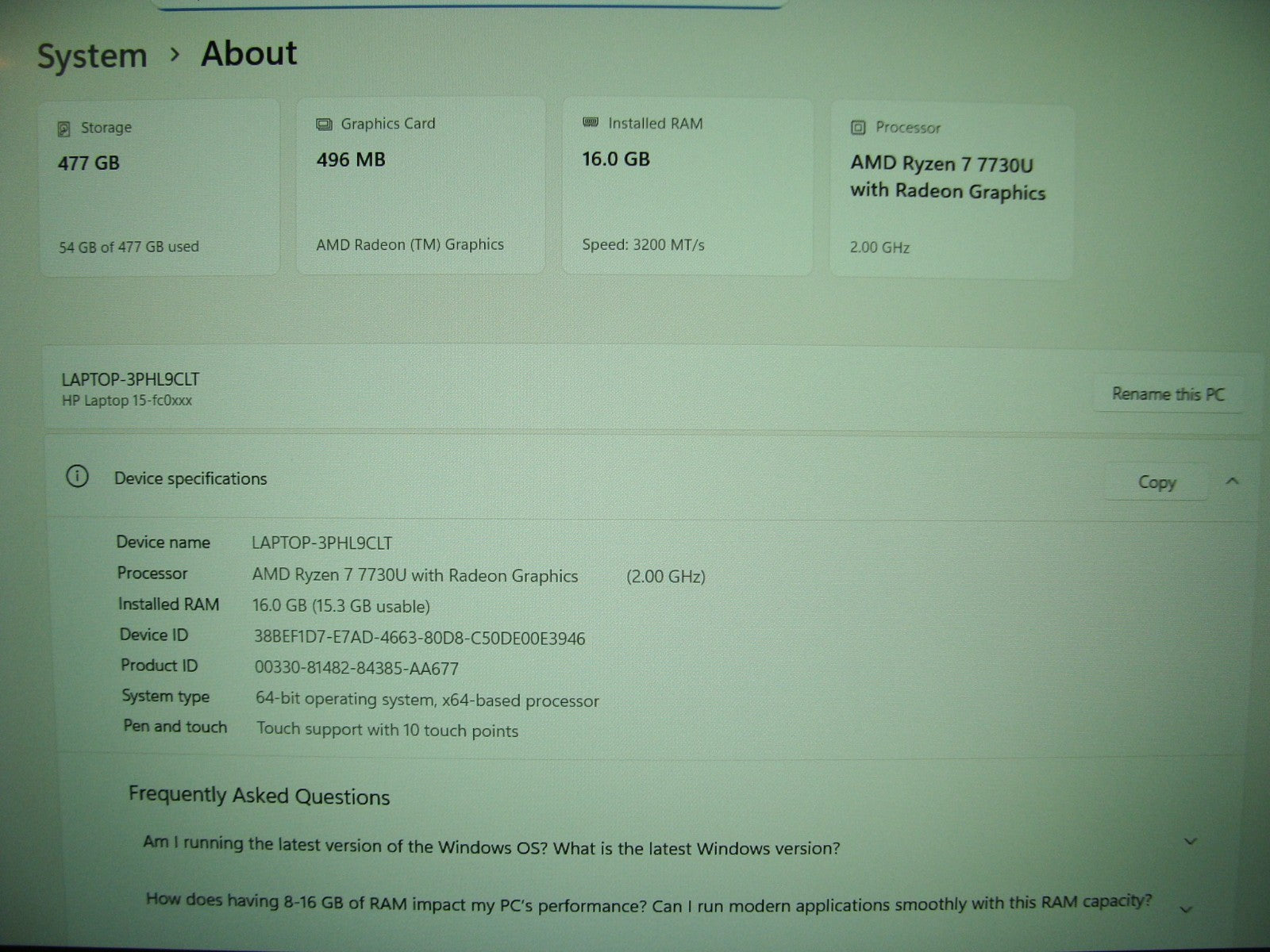
Task: Open the AMD Ryzen 7 7730U processor card
Action: click(951, 191)
